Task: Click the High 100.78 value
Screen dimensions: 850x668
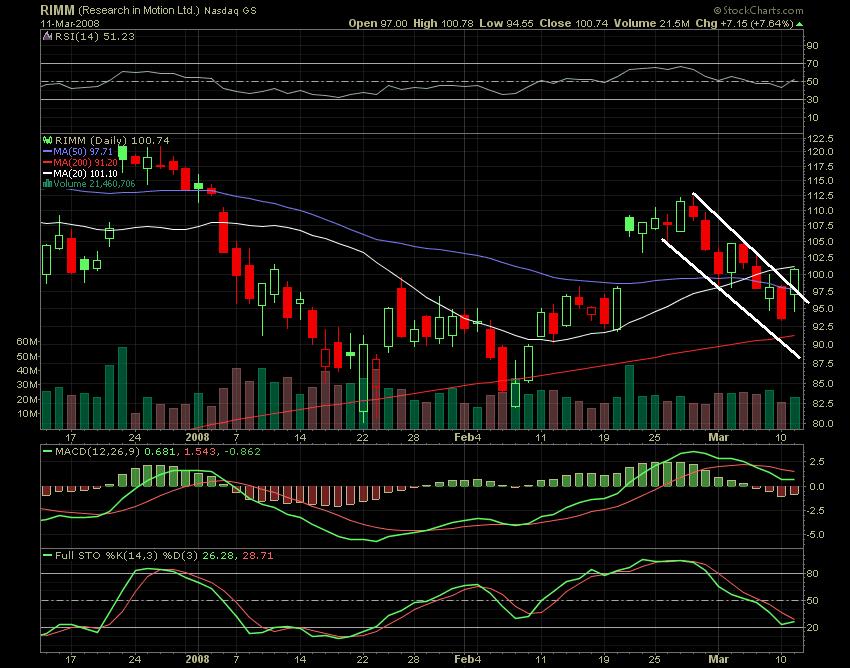Action: [443, 23]
